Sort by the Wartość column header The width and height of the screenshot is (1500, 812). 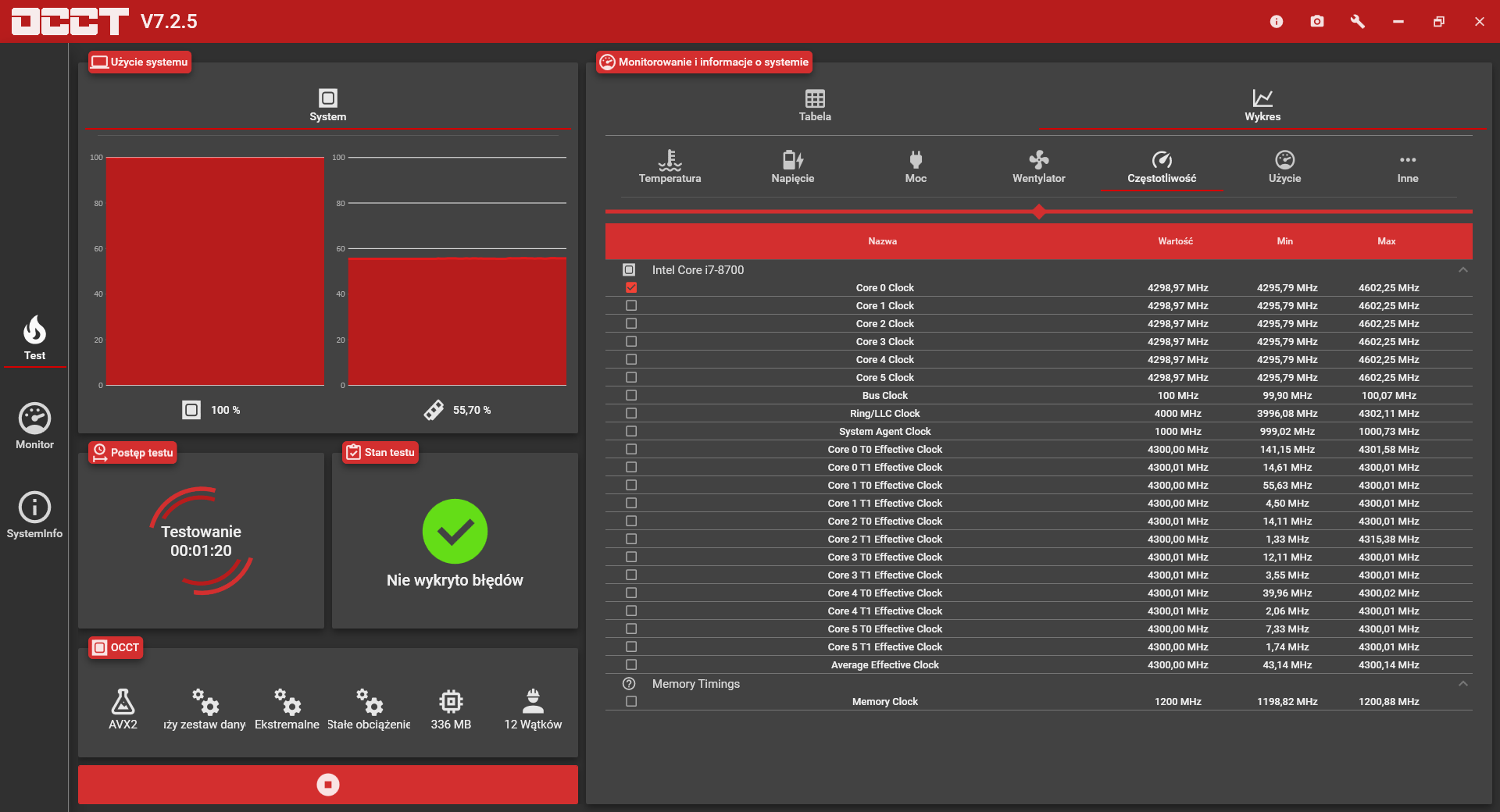pyautogui.click(x=1176, y=241)
